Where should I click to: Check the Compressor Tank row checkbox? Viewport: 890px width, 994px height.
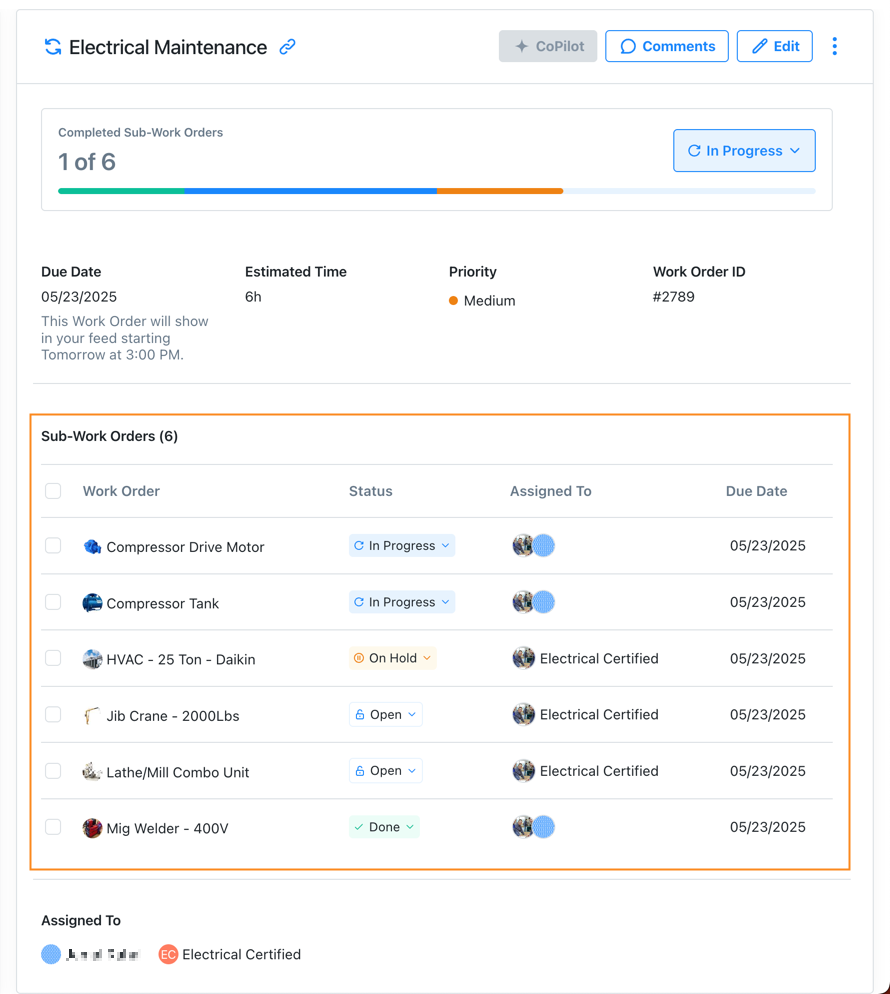click(53, 602)
